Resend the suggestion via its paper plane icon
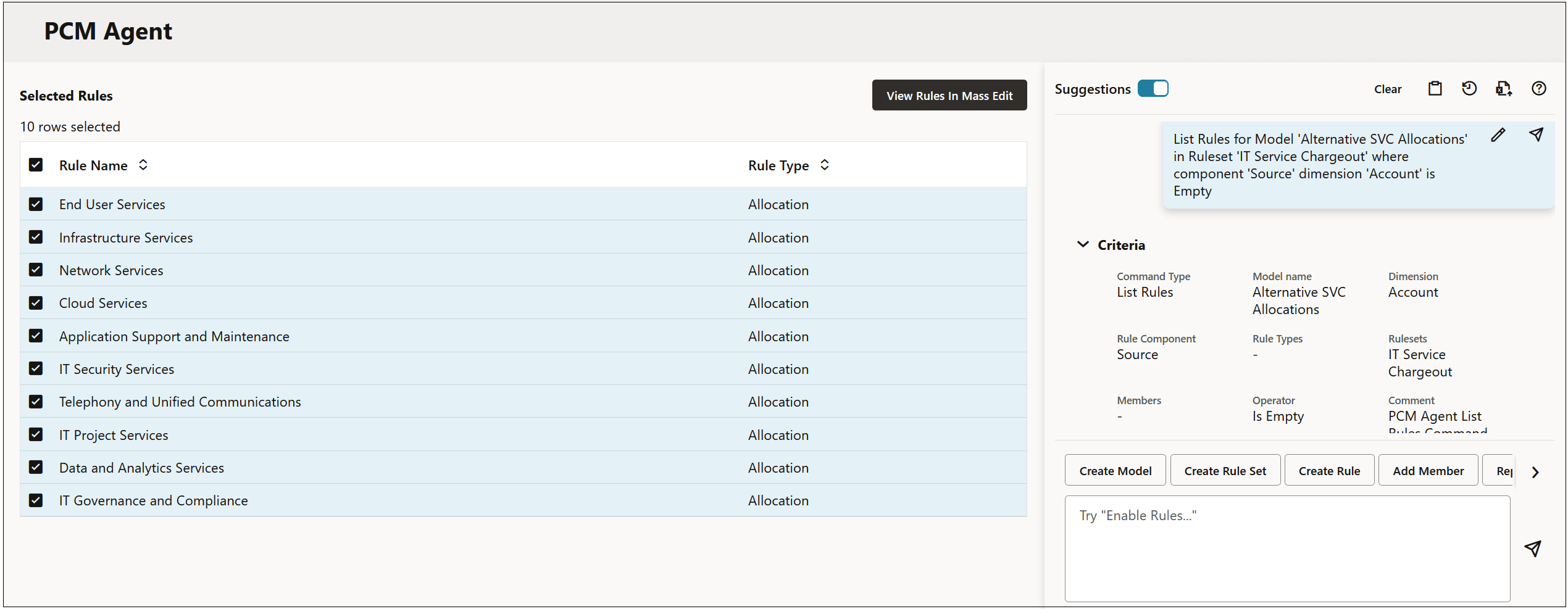Image resolution: width=1568 pixels, height=609 pixels. click(1537, 135)
